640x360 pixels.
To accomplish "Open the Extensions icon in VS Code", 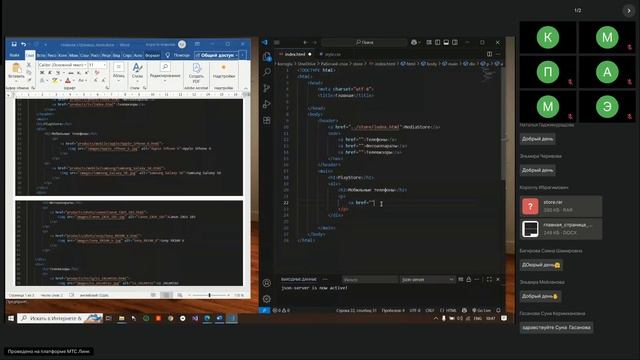I will pyautogui.click(x=267, y=120).
